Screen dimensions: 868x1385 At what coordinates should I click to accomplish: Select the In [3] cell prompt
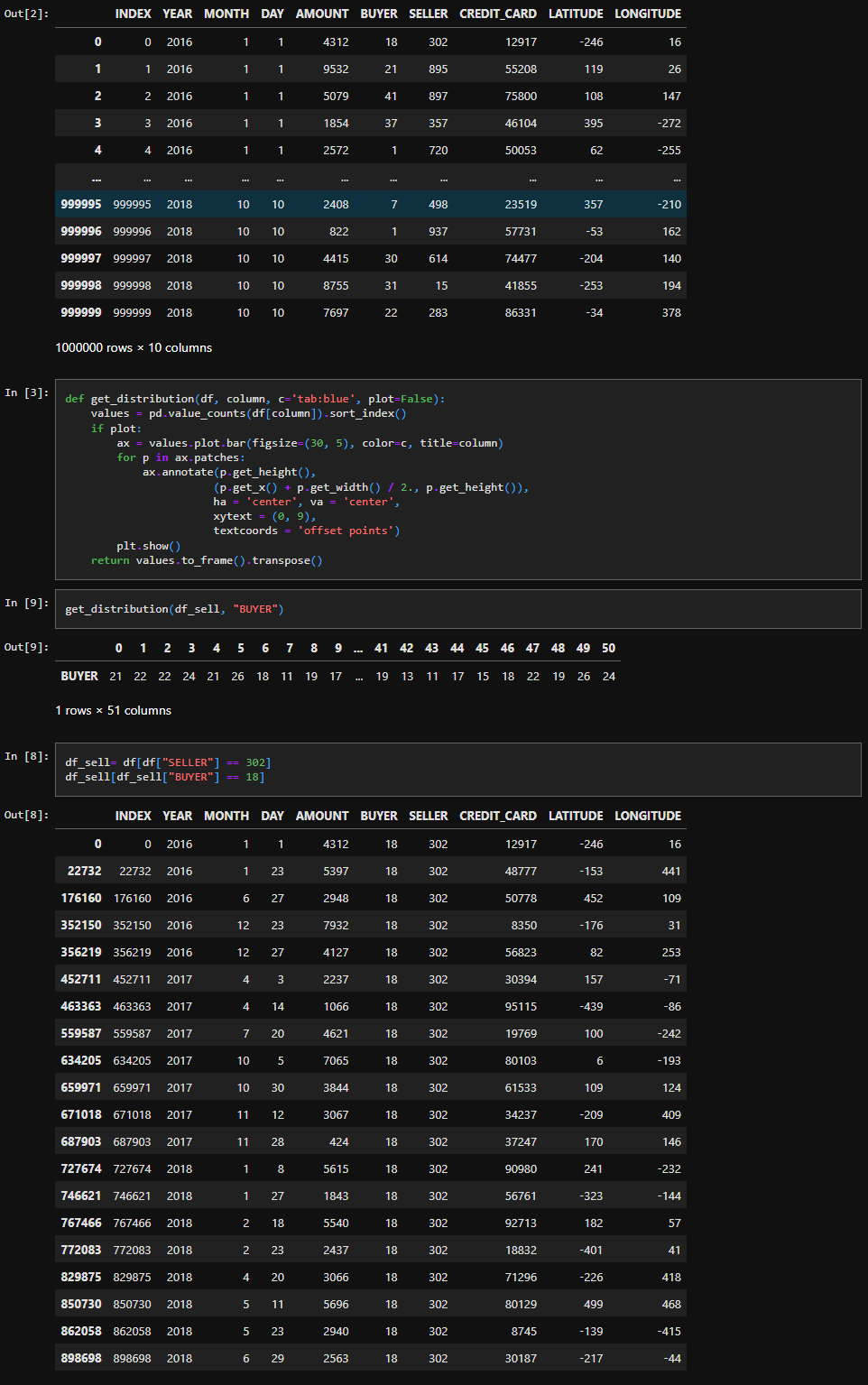point(26,392)
